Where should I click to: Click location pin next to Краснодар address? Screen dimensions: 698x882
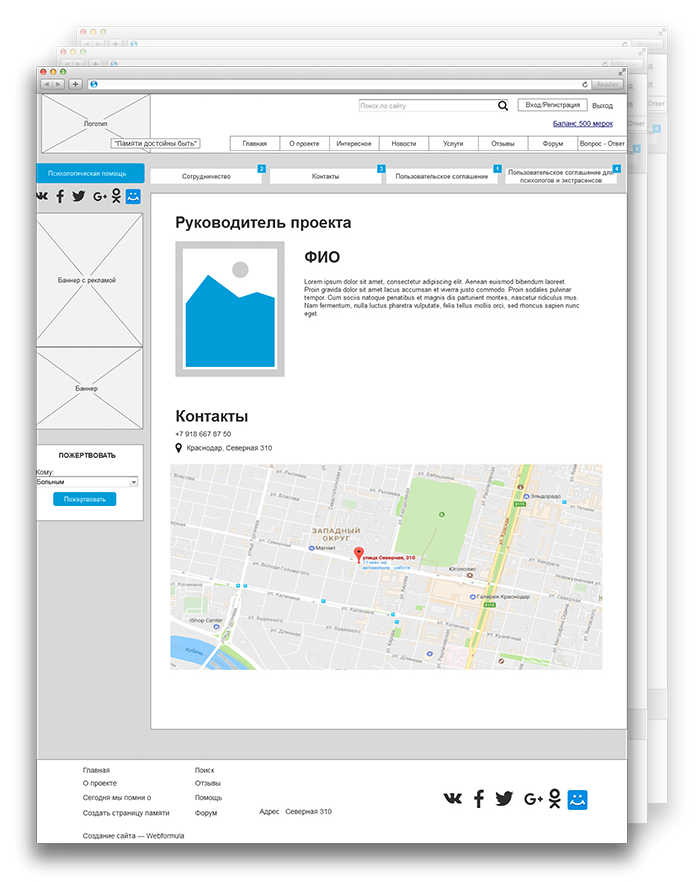click(178, 448)
